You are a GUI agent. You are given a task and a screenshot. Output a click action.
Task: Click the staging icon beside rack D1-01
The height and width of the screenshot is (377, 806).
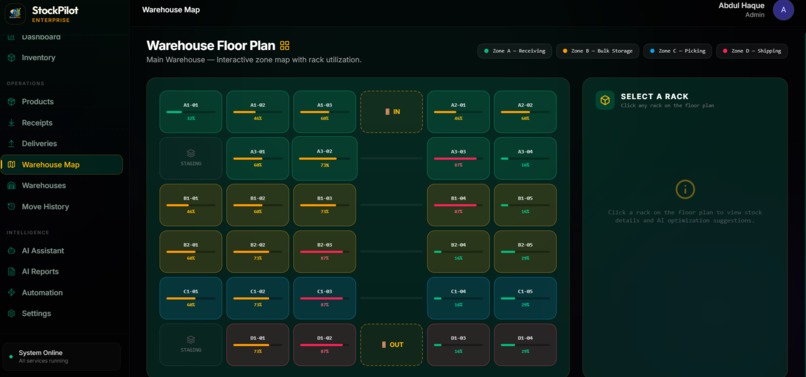(x=191, y=339)
